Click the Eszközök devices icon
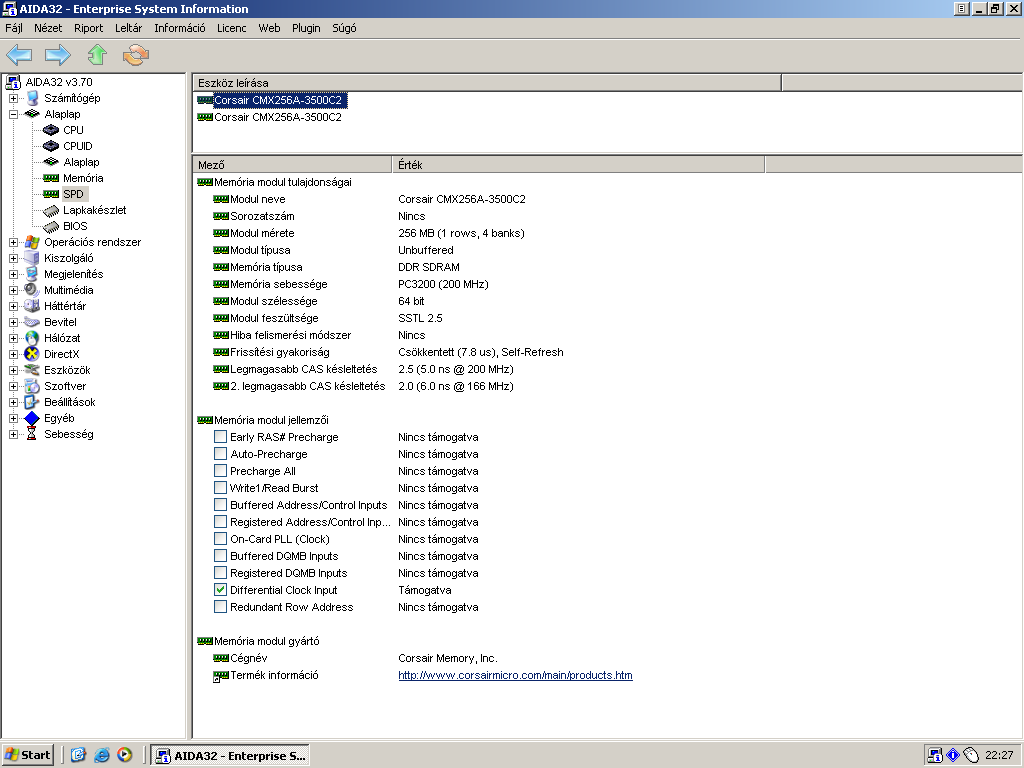This screenshot has height=768, width=1024. [32, 370]
